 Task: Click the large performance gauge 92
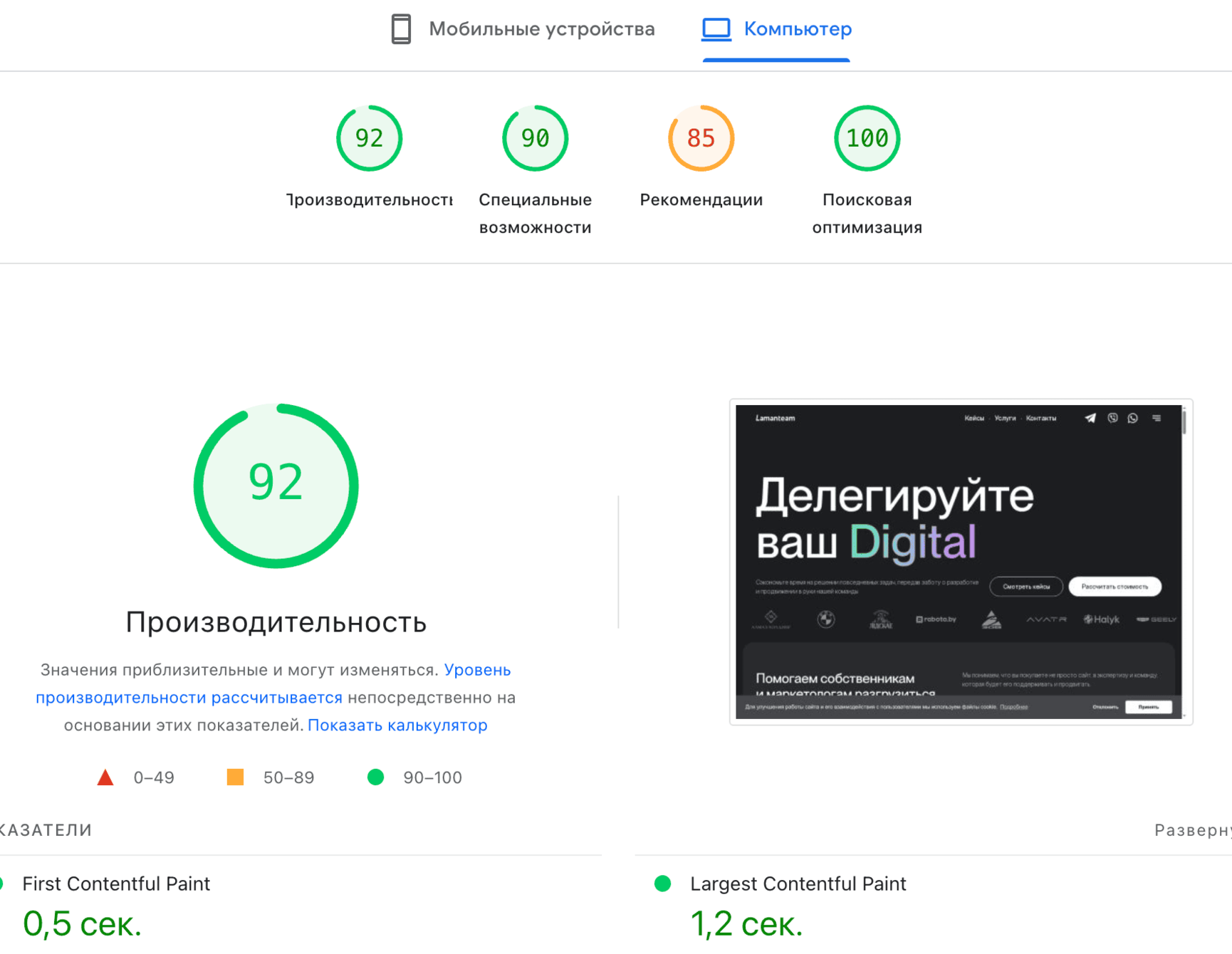point(276,486)
